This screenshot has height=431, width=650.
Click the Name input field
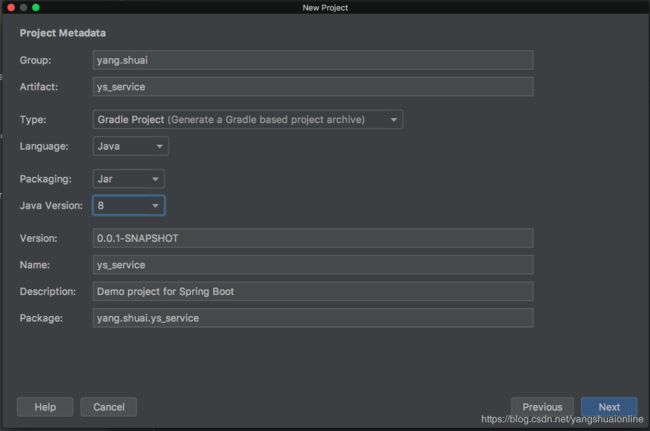313,265
